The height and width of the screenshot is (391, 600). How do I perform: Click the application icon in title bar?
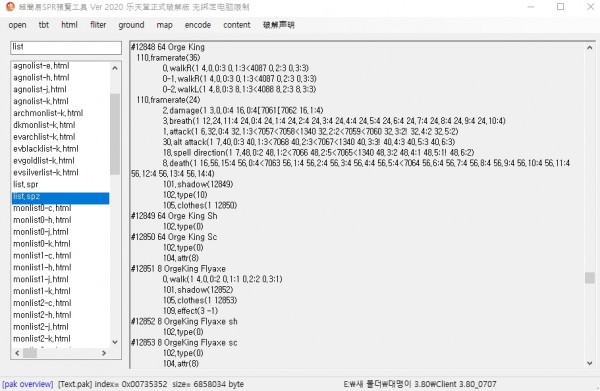pyautogui.click(x=10, y=7)
